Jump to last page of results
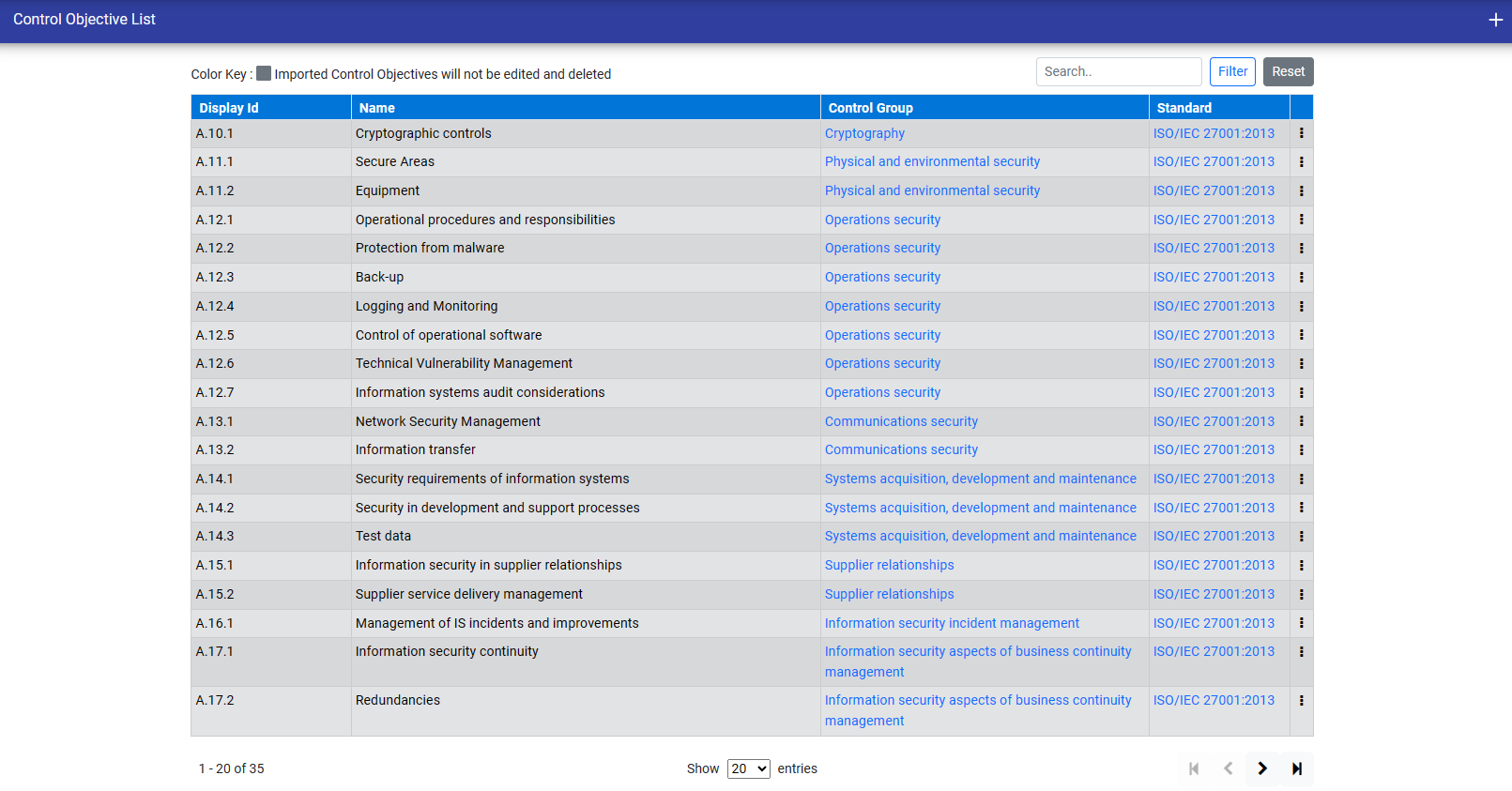The height and width of the screenshot is (791, 1512). pos(1297,768)
